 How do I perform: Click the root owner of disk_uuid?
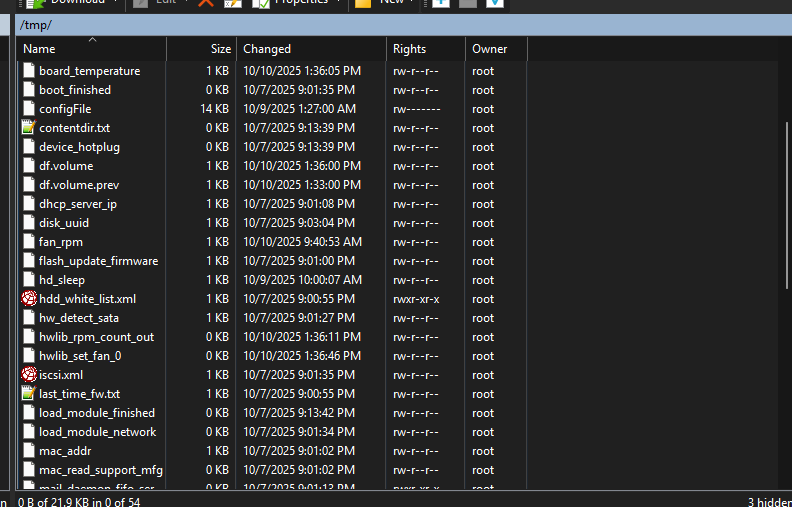pyautogui.click(x=483, y=223)
